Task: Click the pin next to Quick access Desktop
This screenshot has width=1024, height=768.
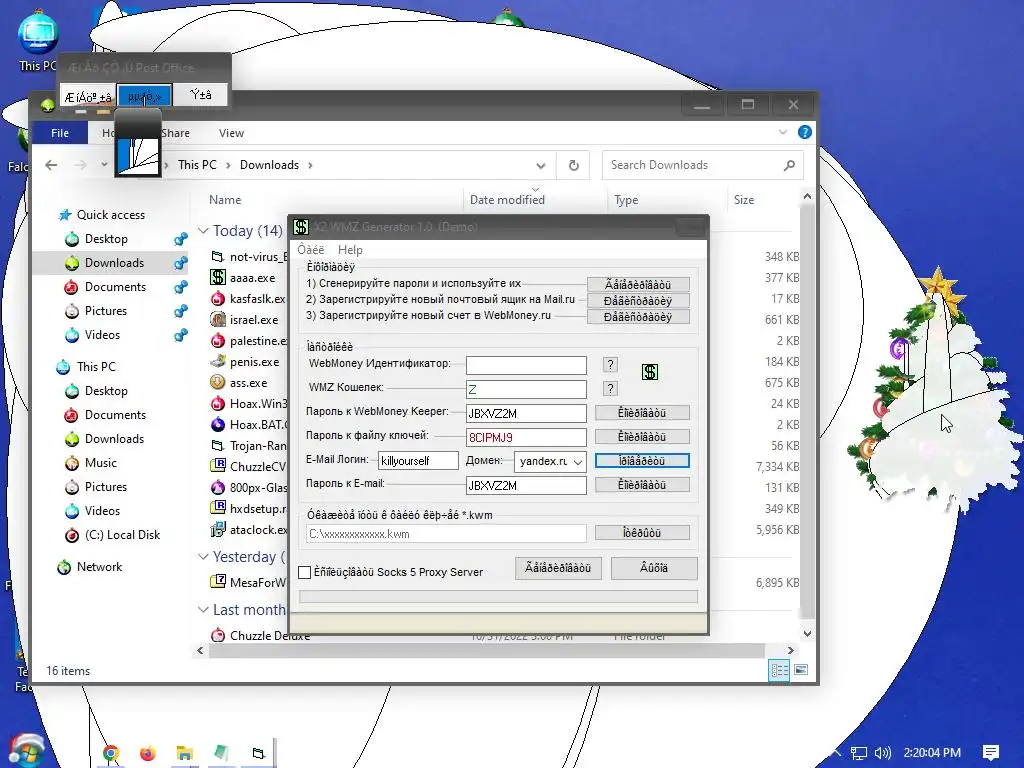Action: coord(181,239)
